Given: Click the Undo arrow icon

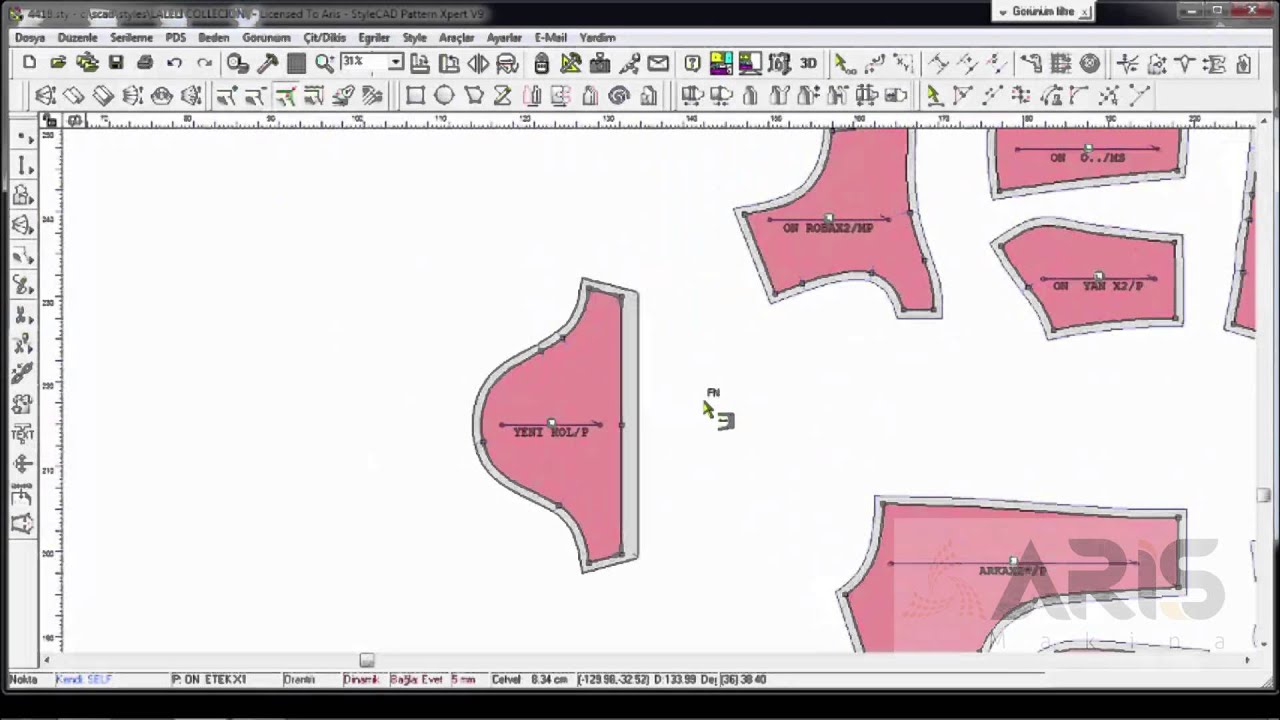Looking at the screenshot, I should pyautogui.click(x=175, y=63).
